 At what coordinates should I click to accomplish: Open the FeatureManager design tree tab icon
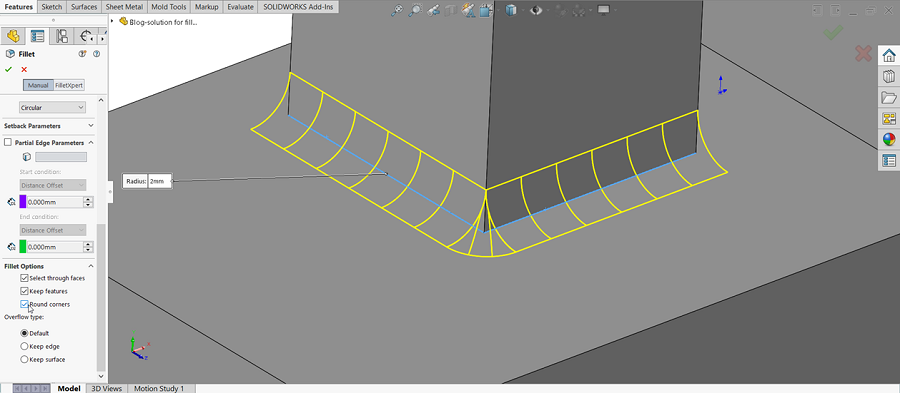click(x=13, y=36)
